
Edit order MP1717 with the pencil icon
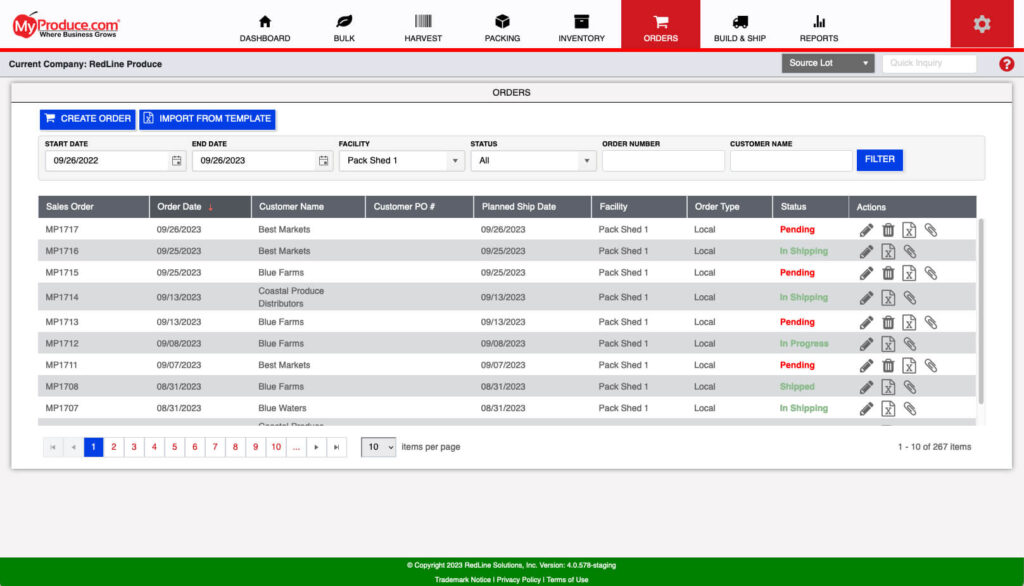(x=866, y=229)
